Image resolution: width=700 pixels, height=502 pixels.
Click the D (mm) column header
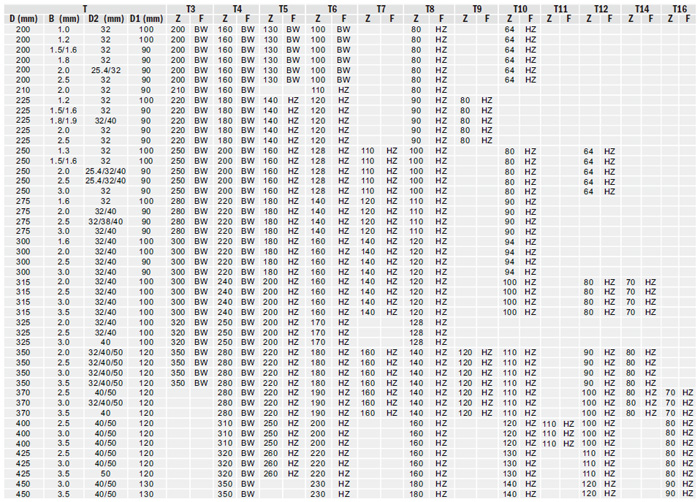(20, 19)
